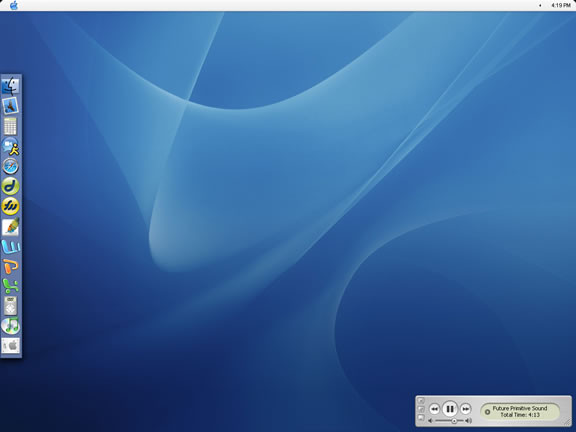Open the Apple logo icon in dock

(x=11, y=346)
